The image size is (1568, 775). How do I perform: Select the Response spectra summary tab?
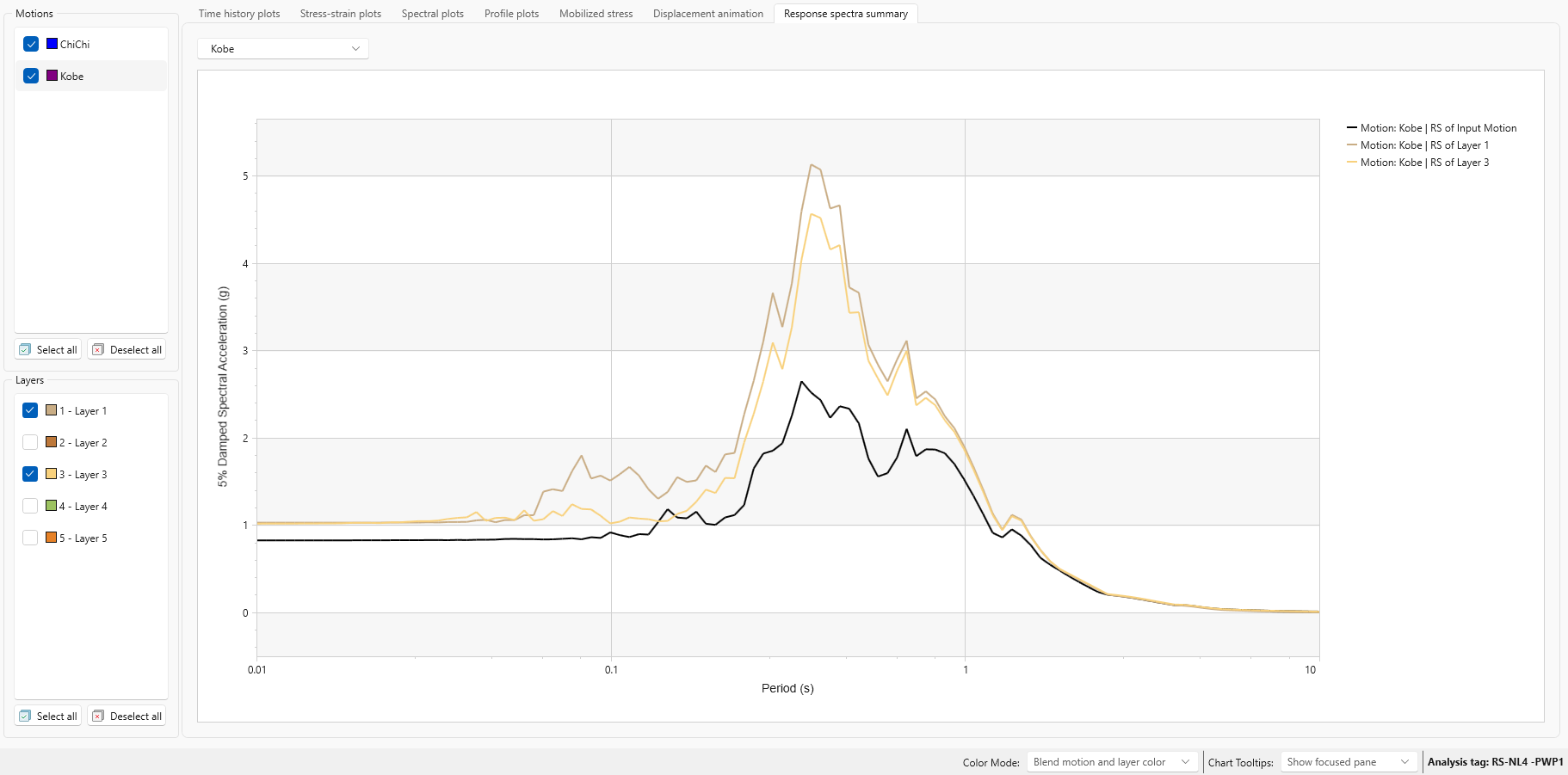846,14
